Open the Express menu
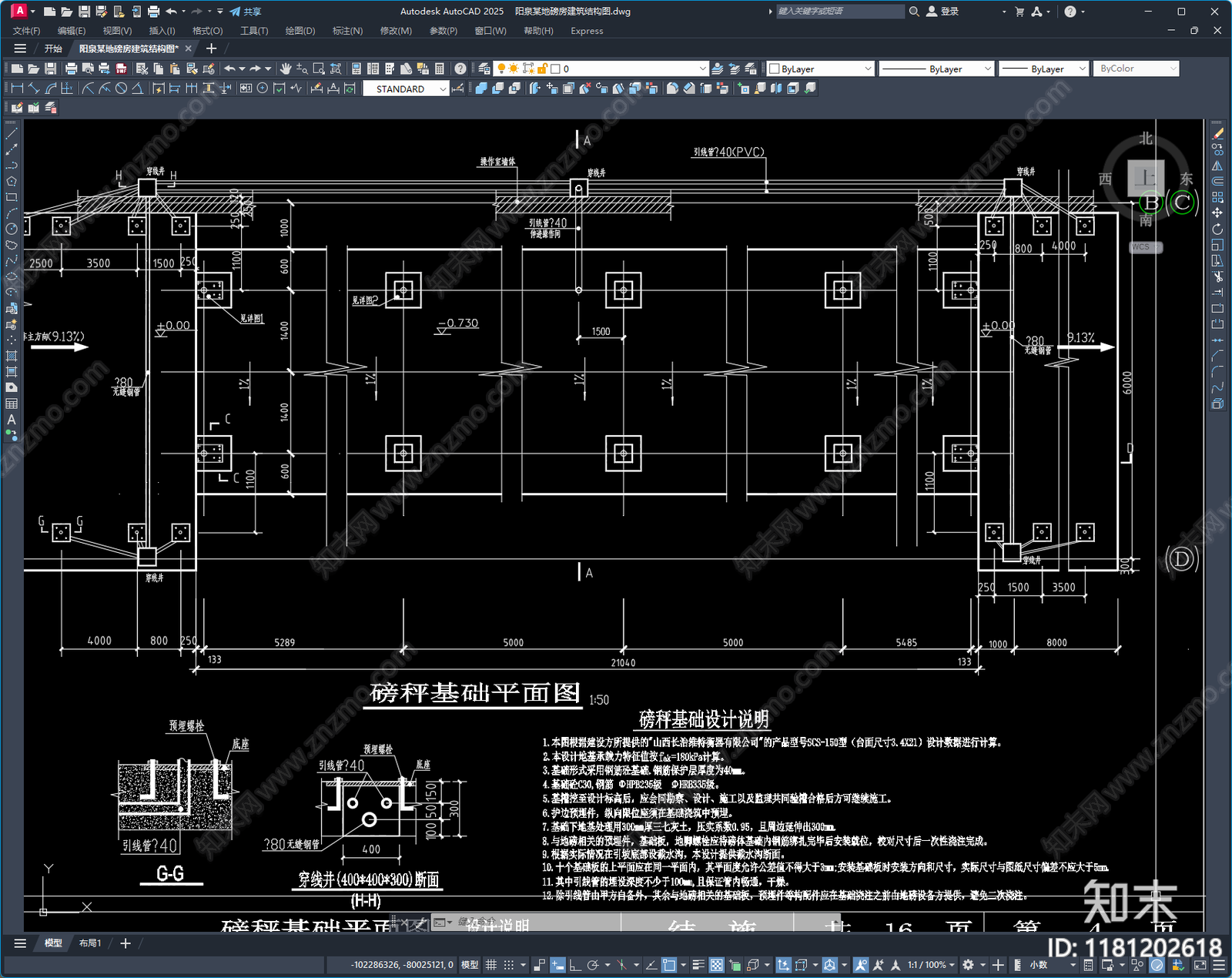The height and width of the screenshot is (978, 1232). point(587,31)
